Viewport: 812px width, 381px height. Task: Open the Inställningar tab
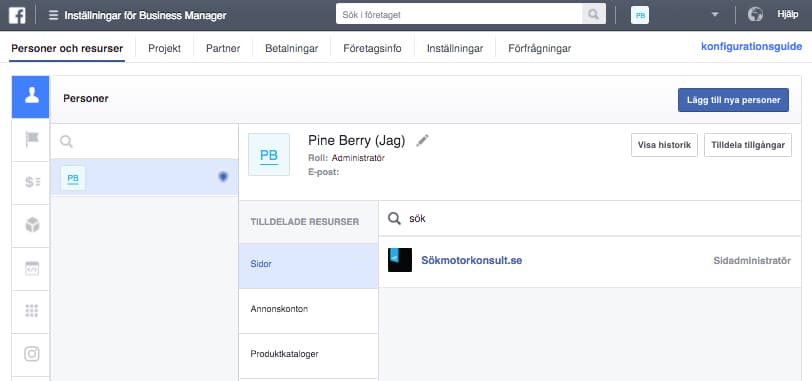[x=455, y=49]
